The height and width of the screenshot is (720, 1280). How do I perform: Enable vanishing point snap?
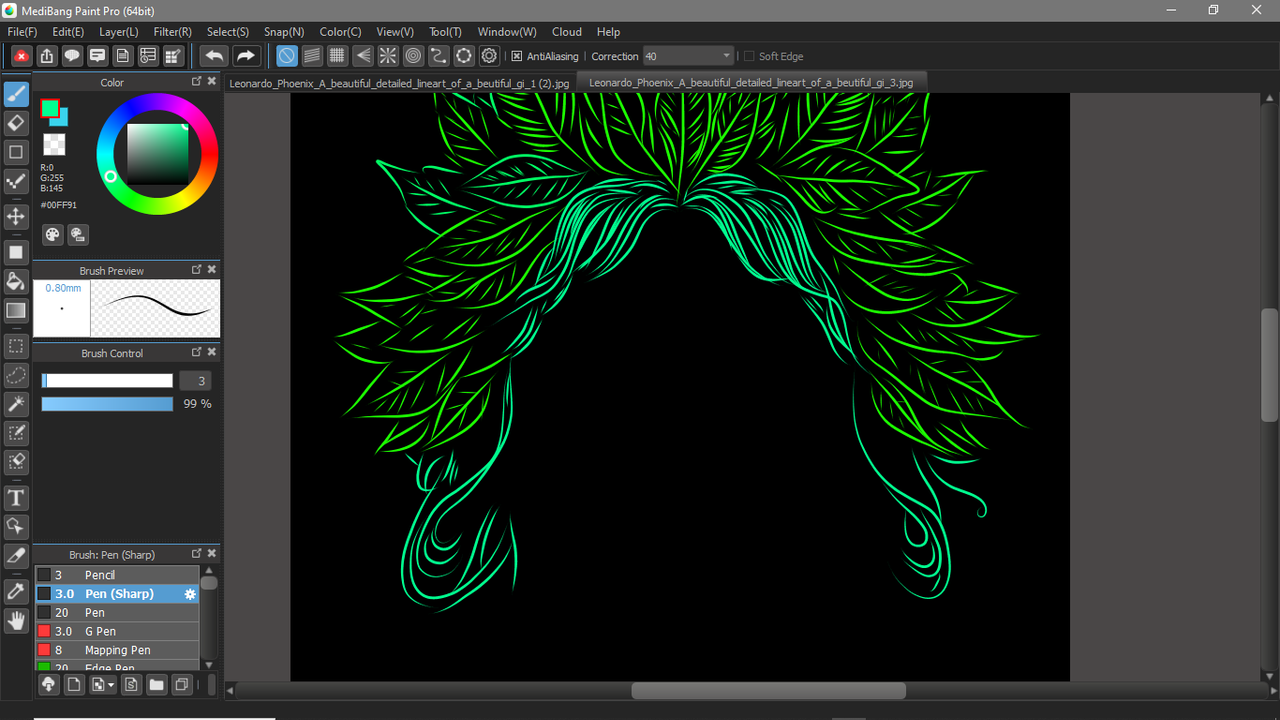pyautogui.click(x=363, y=56)
